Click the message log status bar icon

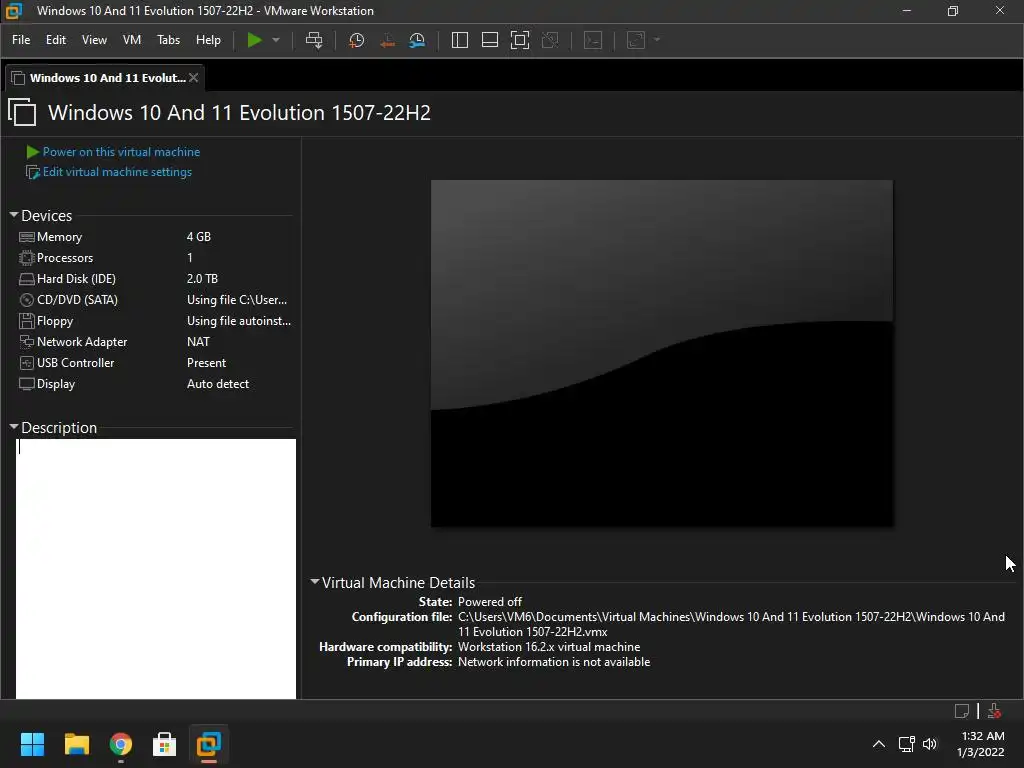[962, 711]
